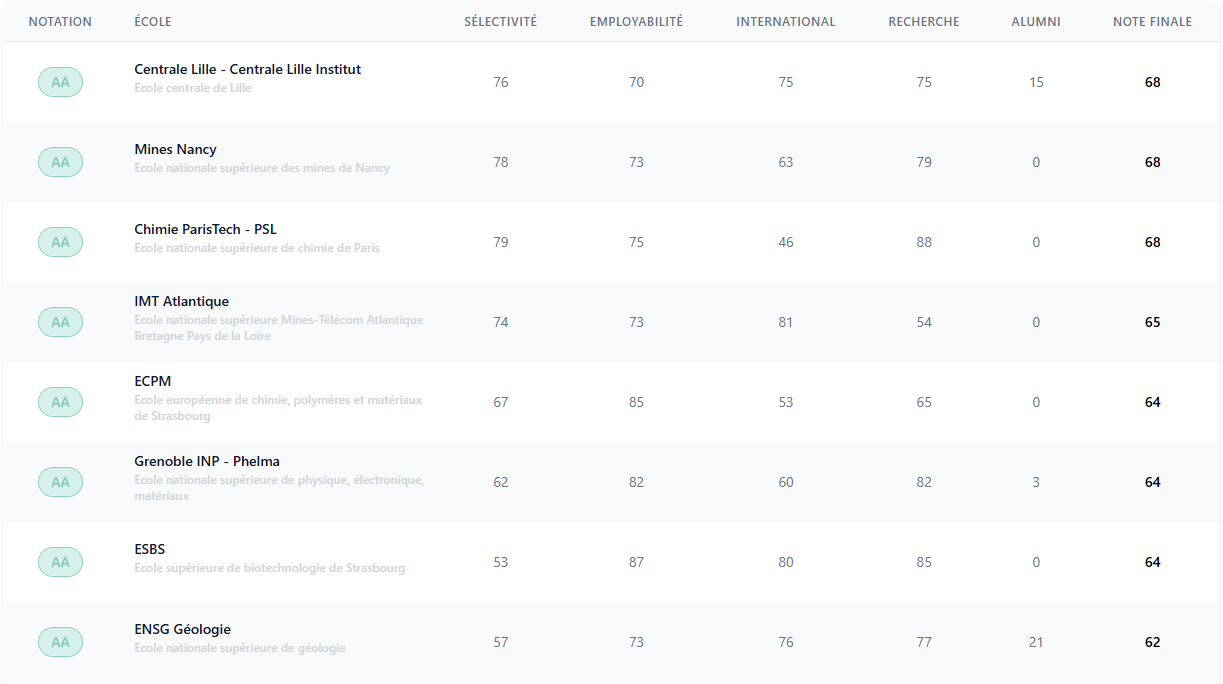Screen dimensions: 1223x684
Task: Open the Mines Nancy school name
Action: 175,149
